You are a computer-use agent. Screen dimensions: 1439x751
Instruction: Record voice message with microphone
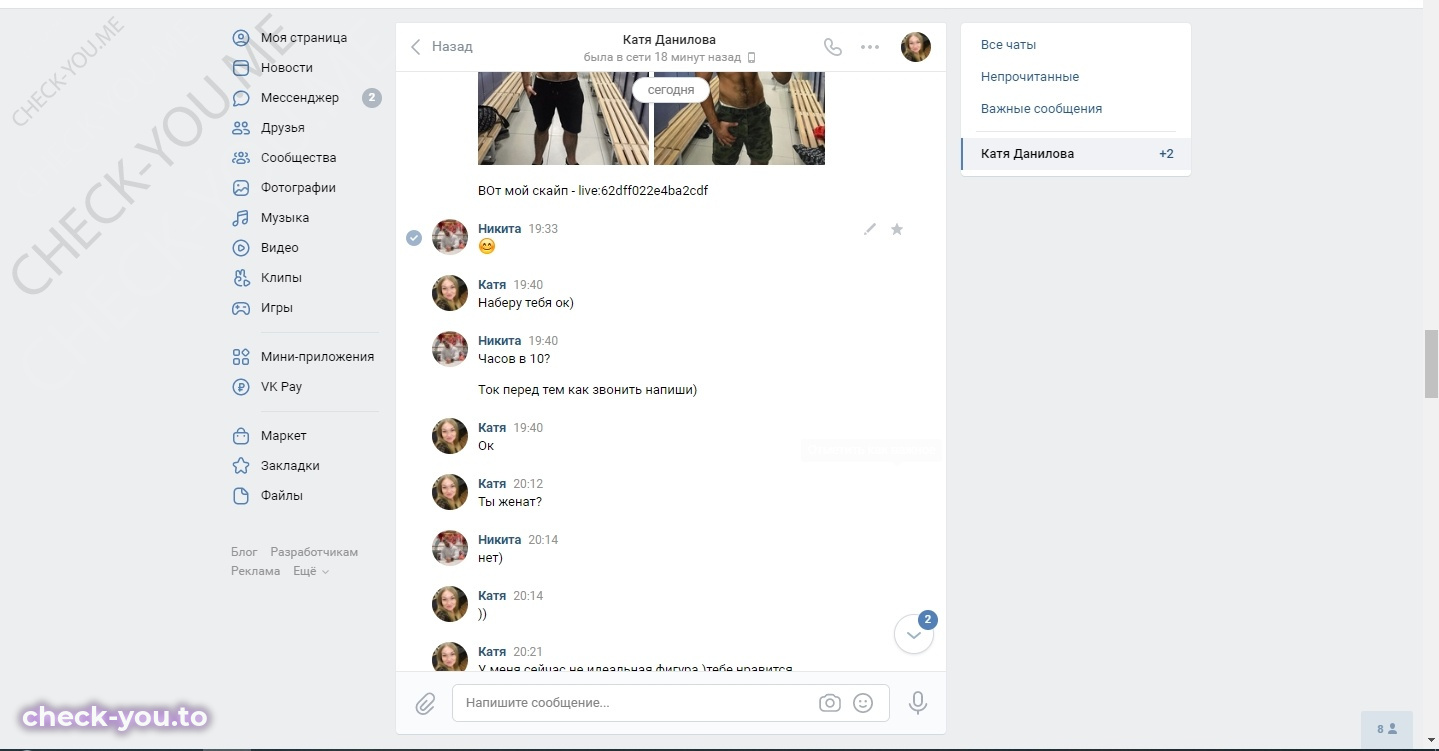[x=918, y=703]
